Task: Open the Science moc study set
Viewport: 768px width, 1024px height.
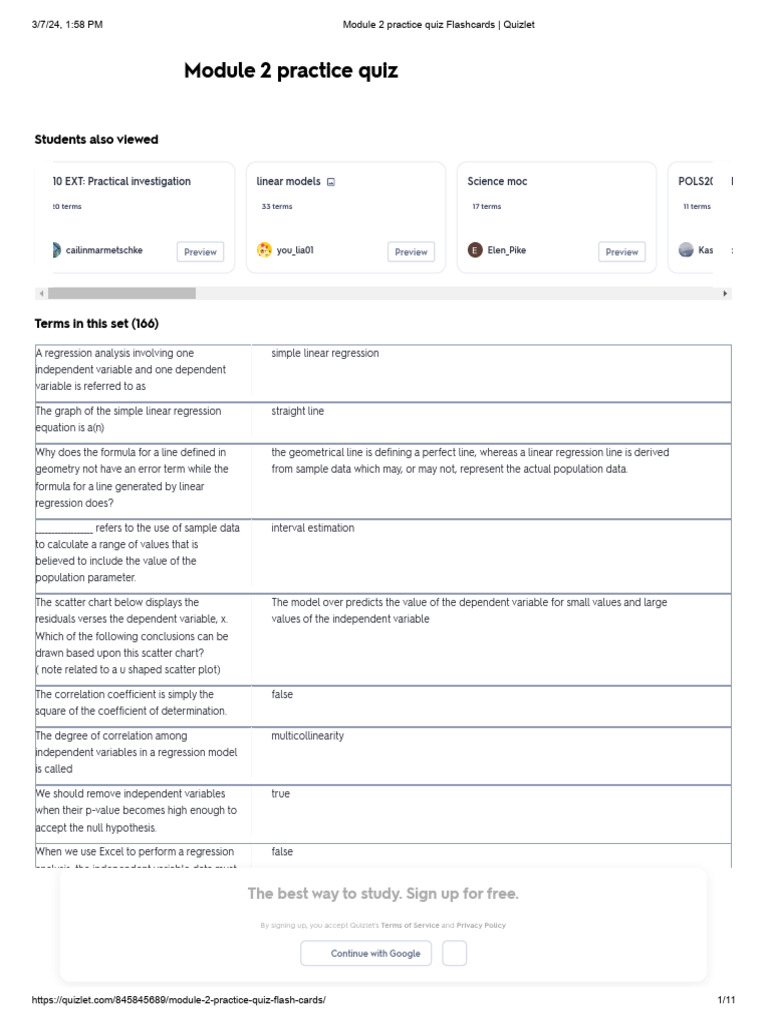Action: [x=497, y=182]
